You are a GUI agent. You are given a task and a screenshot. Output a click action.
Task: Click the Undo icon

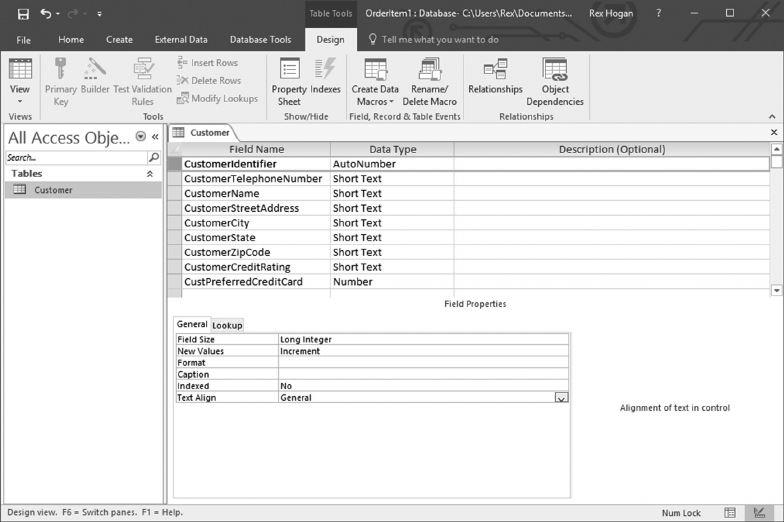[x=46, y=14]
